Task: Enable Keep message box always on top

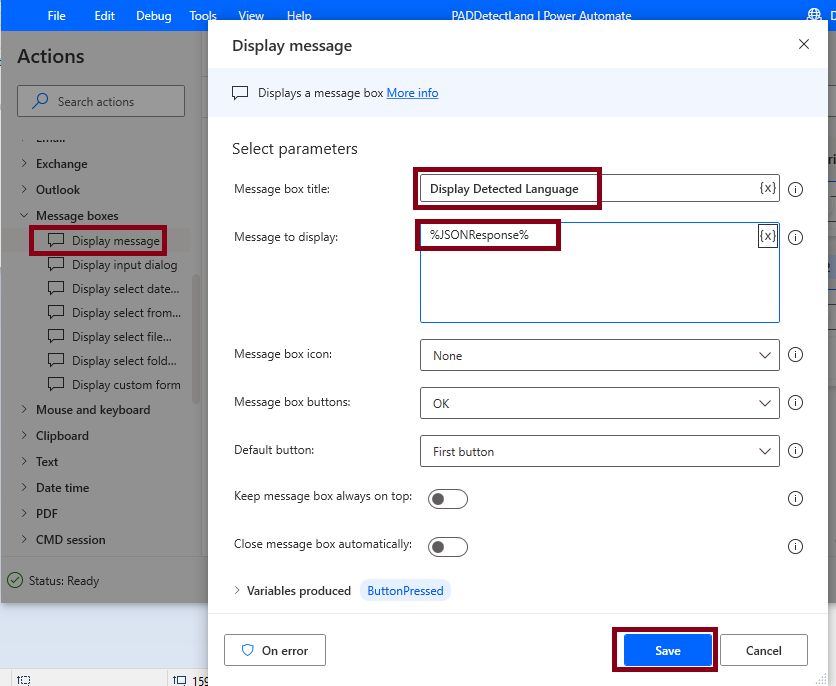Action: coord(447,498)
